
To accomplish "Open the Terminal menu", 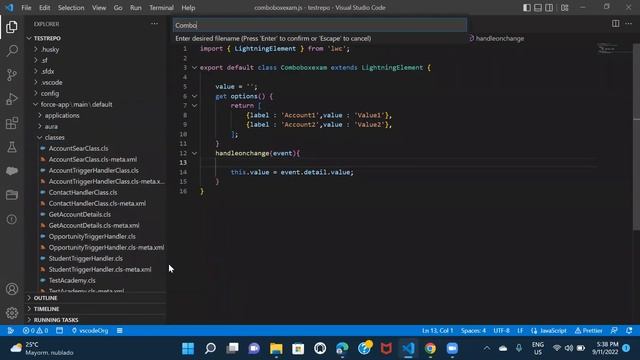I will coord(161,8).
